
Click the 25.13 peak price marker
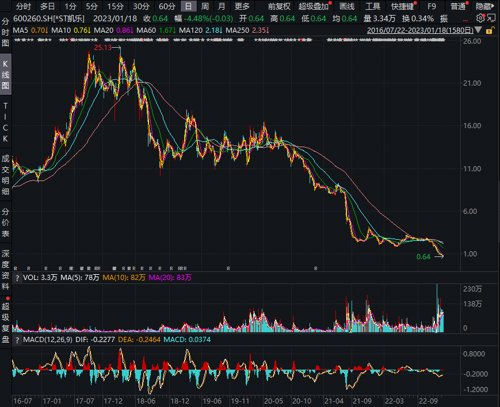[x=103, y=47]
